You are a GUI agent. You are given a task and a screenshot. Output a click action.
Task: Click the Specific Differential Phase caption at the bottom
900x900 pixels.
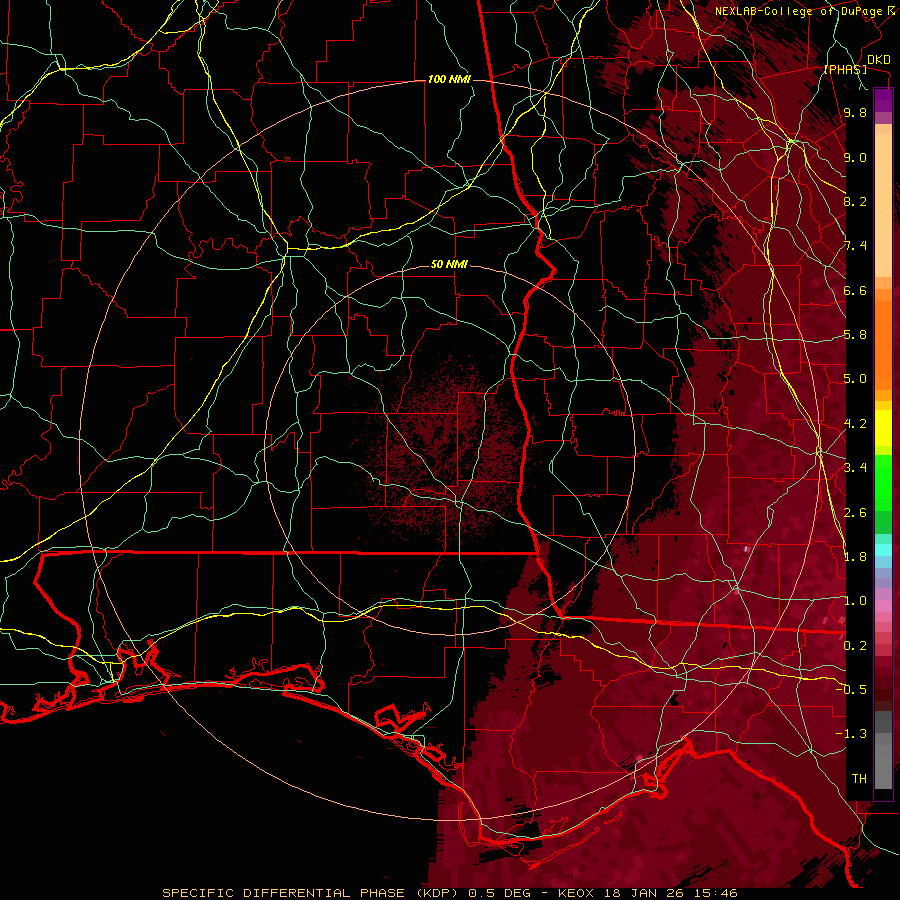pyautogui.click(x=450, y=893)
